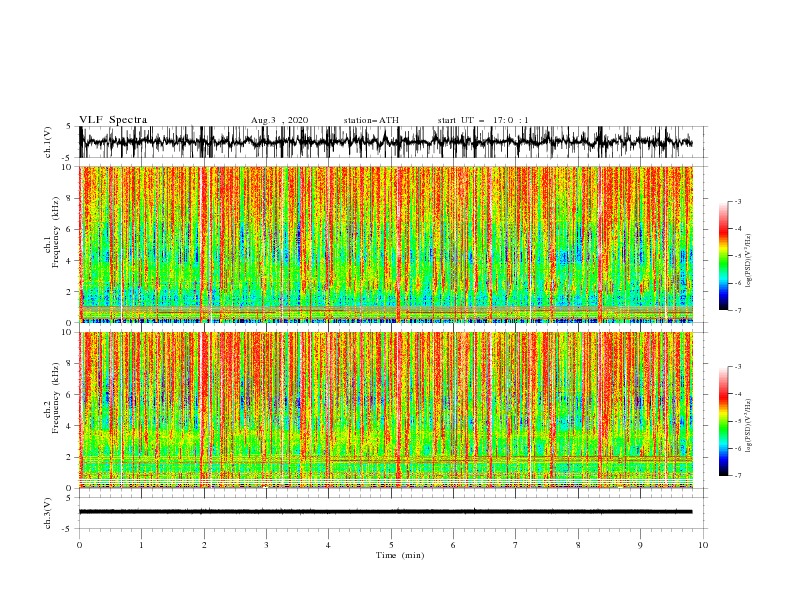This screenshot has width=792, height=612.
Task: Click the 'start UT = 17:0 :1' label
Action: [483, 120]
